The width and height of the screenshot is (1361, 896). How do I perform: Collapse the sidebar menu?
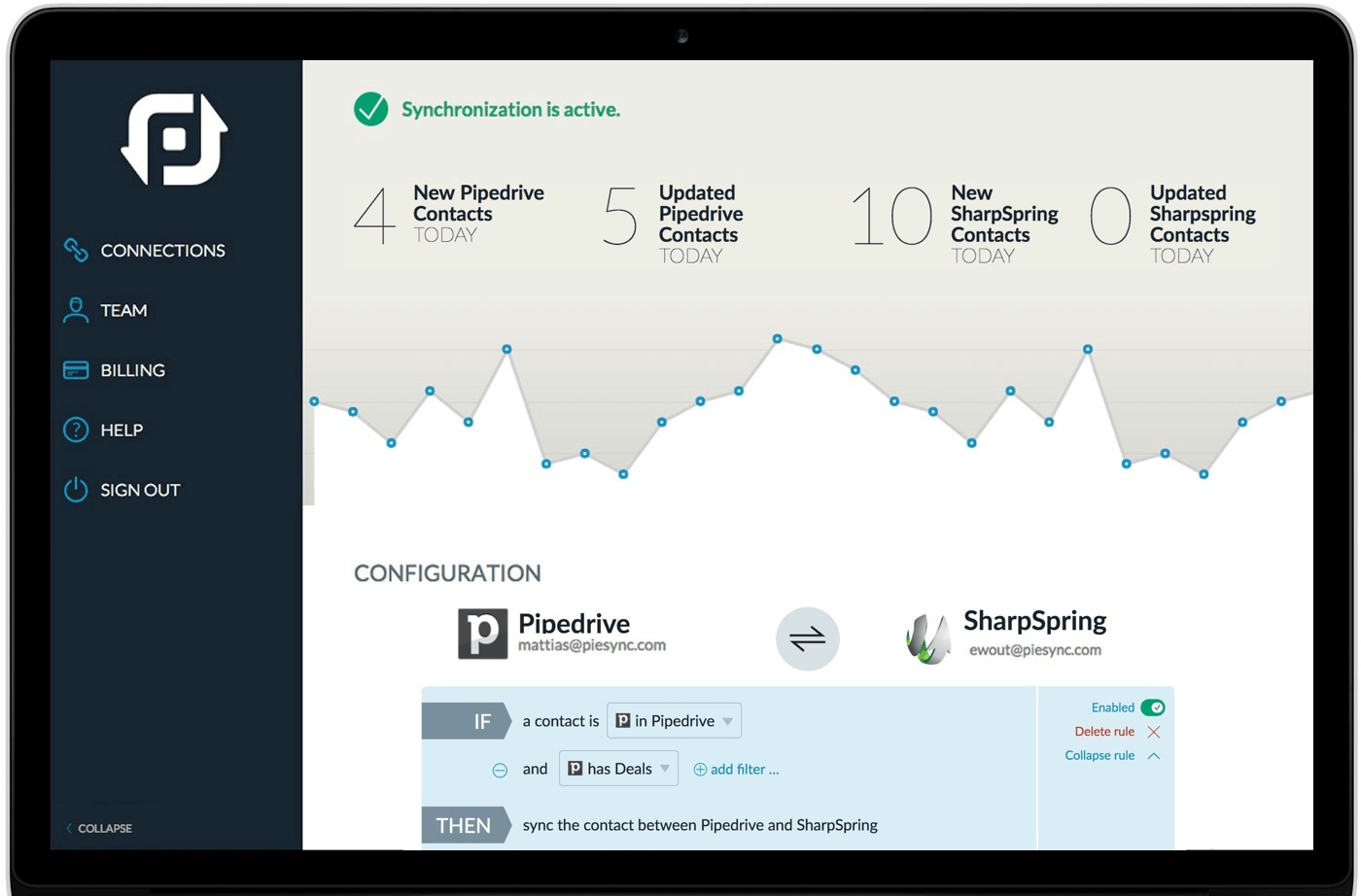click(99, 828)
